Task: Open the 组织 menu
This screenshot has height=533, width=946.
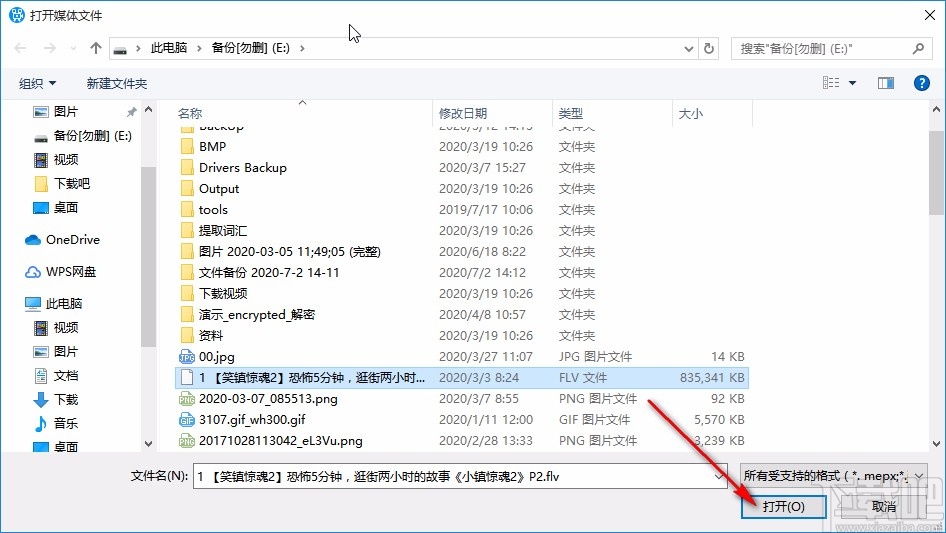Action: [37, 83]
